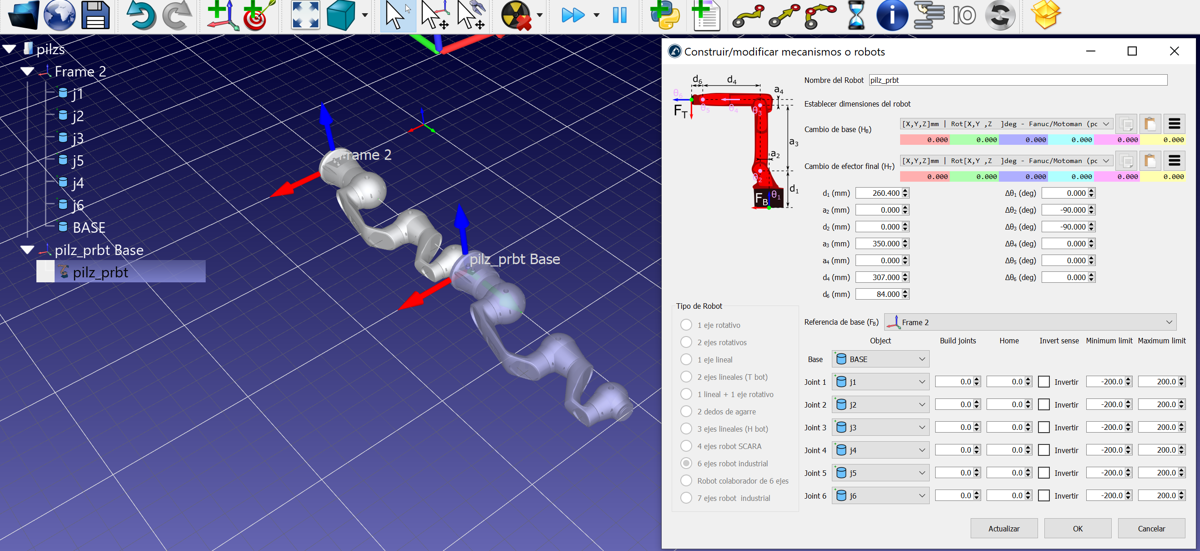The width and height of the screenshot is (1200, 551).
Task: Select j5 in the station tree
Action: (x=77, y=160)
